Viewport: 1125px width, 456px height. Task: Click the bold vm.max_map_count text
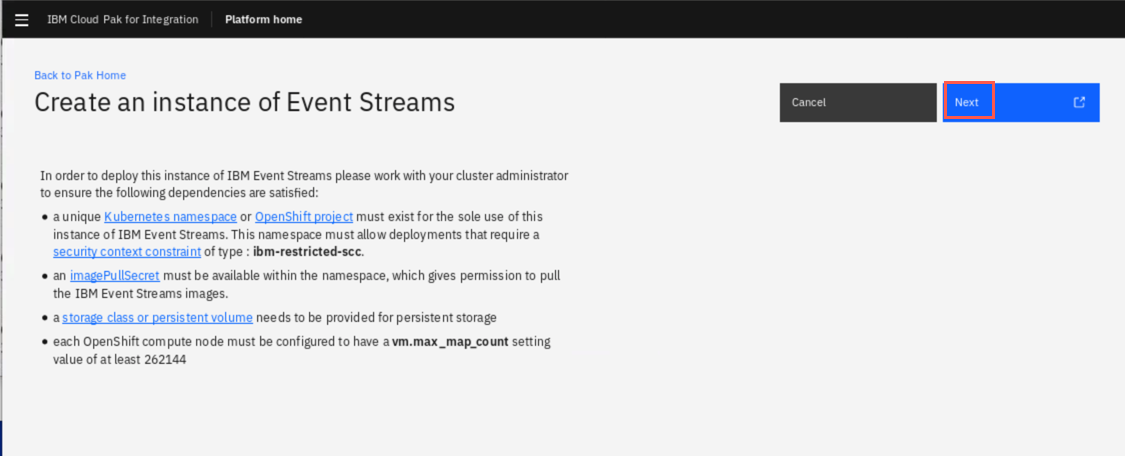[x=450, y=341]
